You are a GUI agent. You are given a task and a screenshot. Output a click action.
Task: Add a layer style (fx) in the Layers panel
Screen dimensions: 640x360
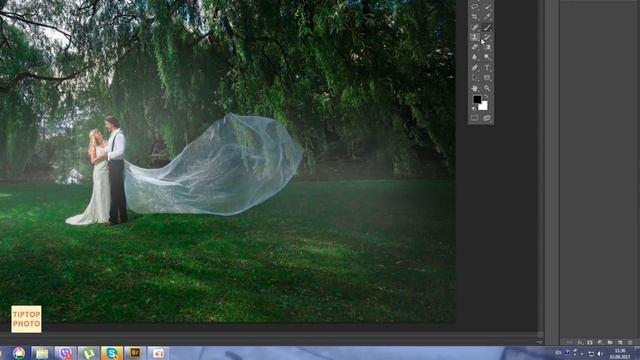click(x=580, y=342)
